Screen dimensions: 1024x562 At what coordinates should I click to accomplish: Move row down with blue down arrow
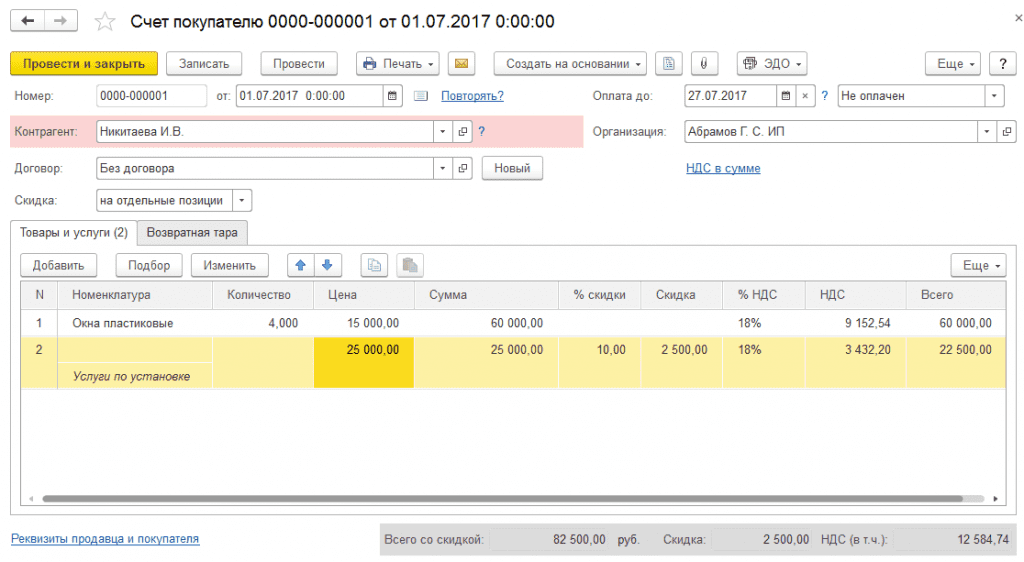(327, 265)
